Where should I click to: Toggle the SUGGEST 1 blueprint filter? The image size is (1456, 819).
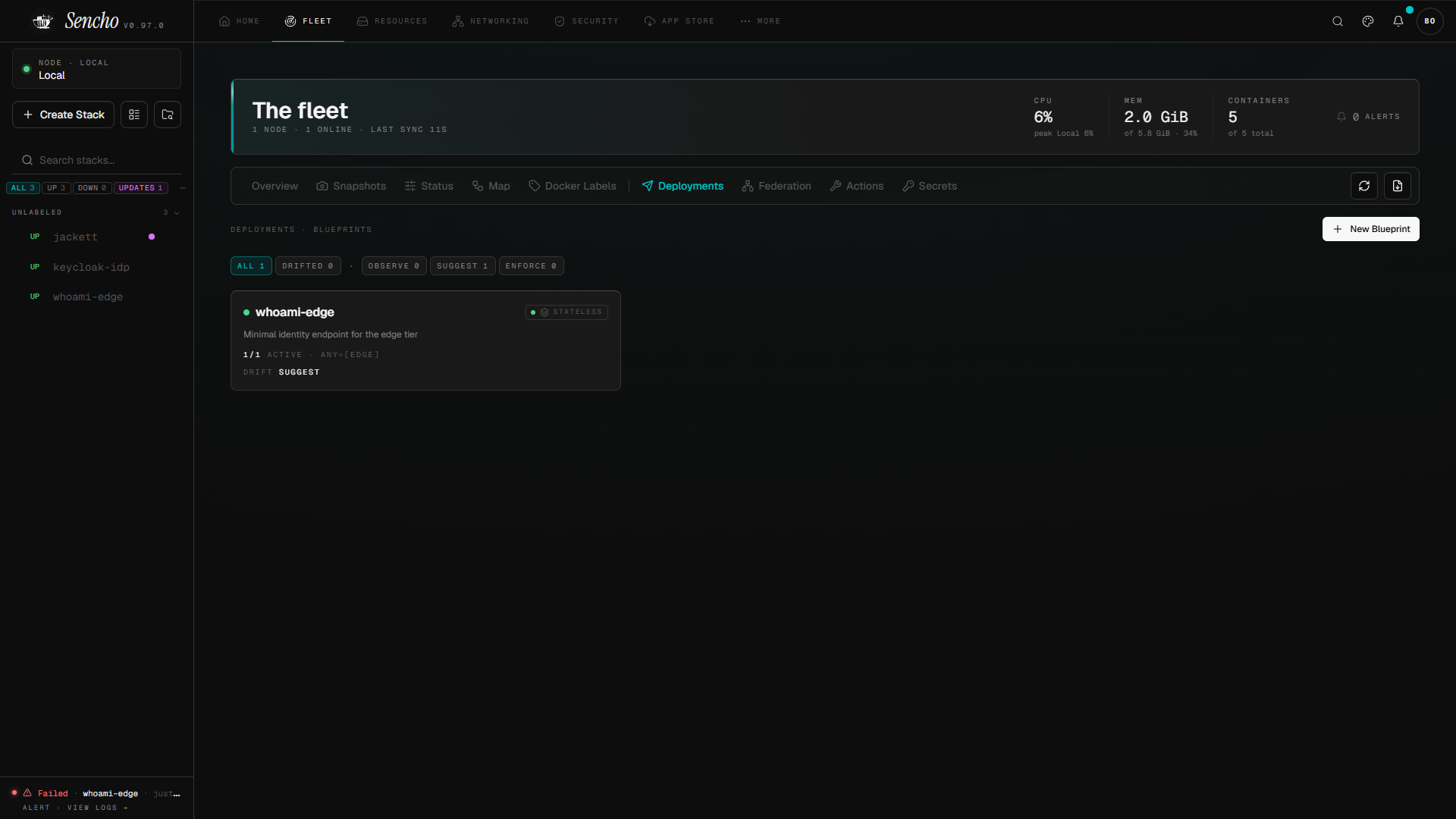[463, 266]
